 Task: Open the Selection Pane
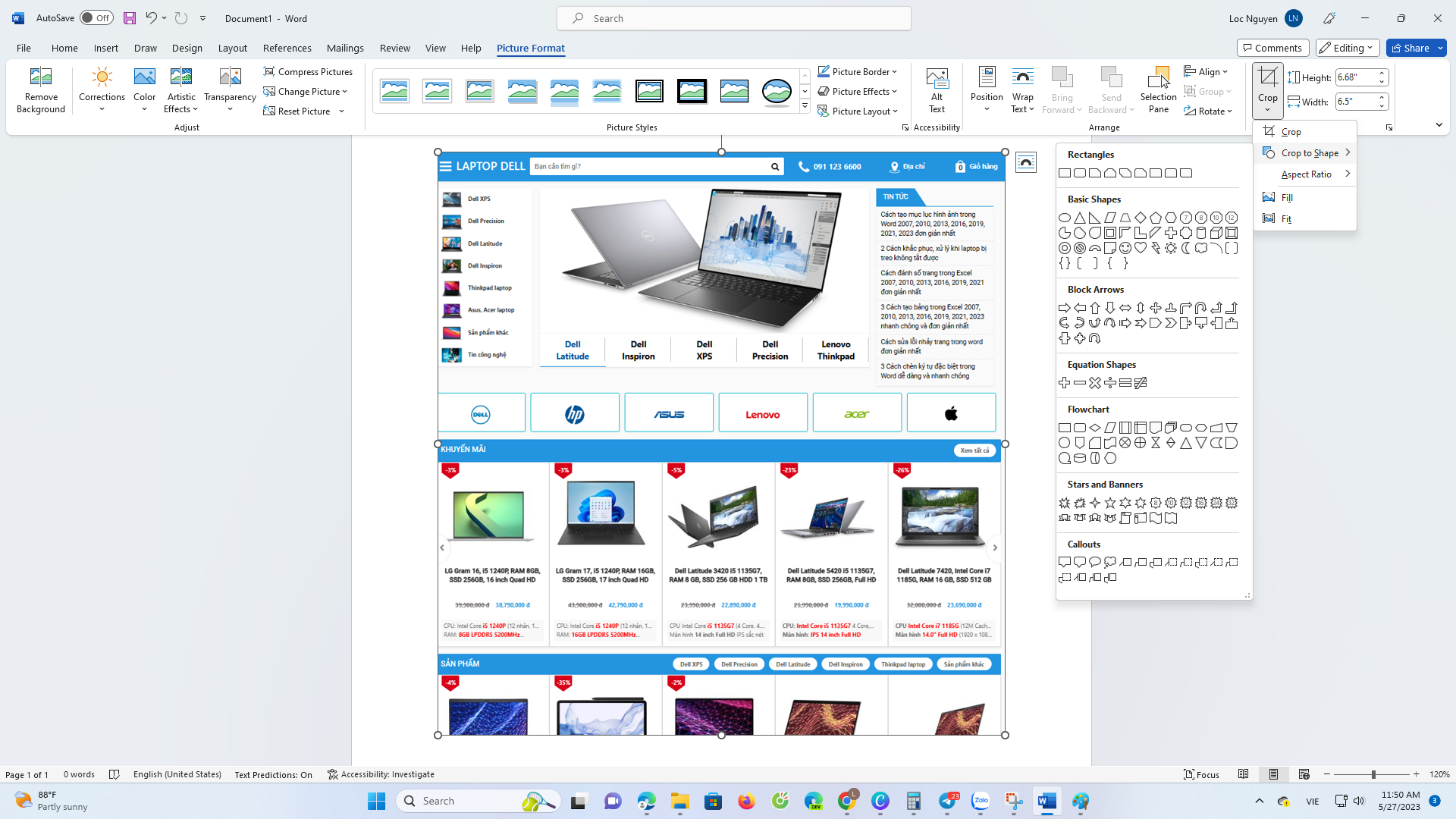1158,90
